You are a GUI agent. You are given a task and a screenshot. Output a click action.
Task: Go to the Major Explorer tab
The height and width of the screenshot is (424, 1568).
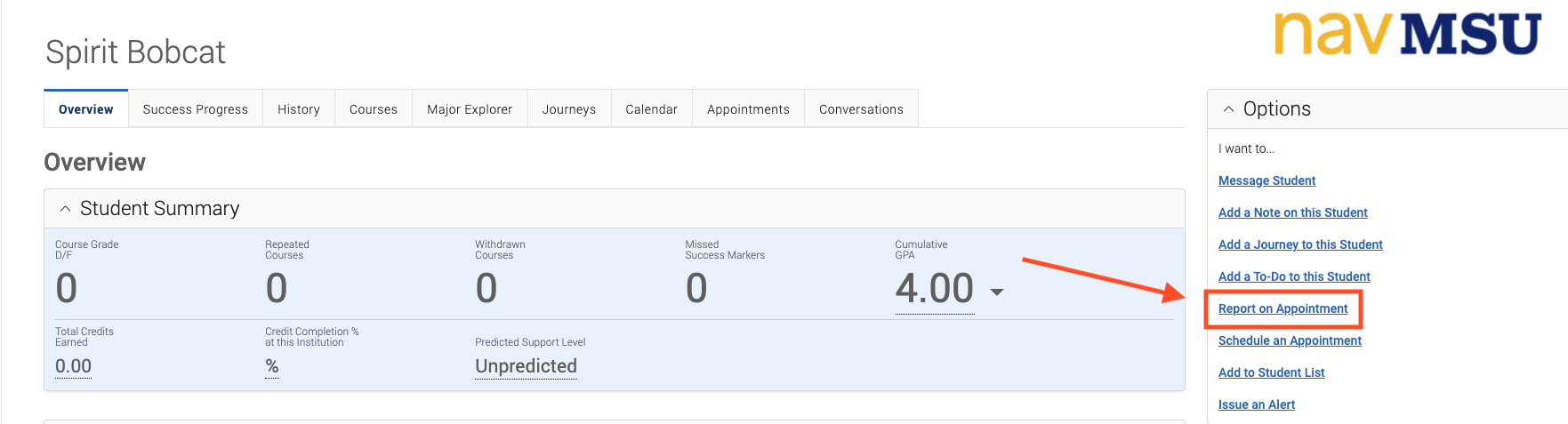click(x=470, y=108)
